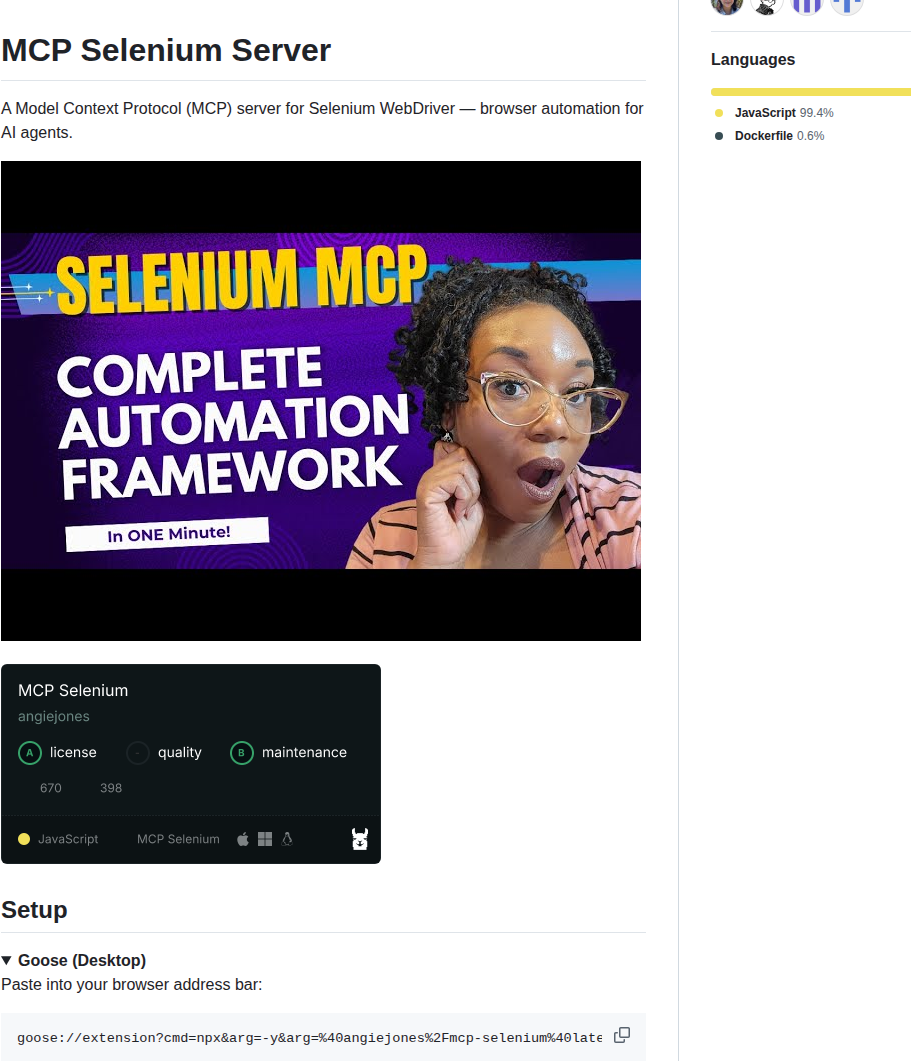Copy the goose:// extension command

point(621,1035)
